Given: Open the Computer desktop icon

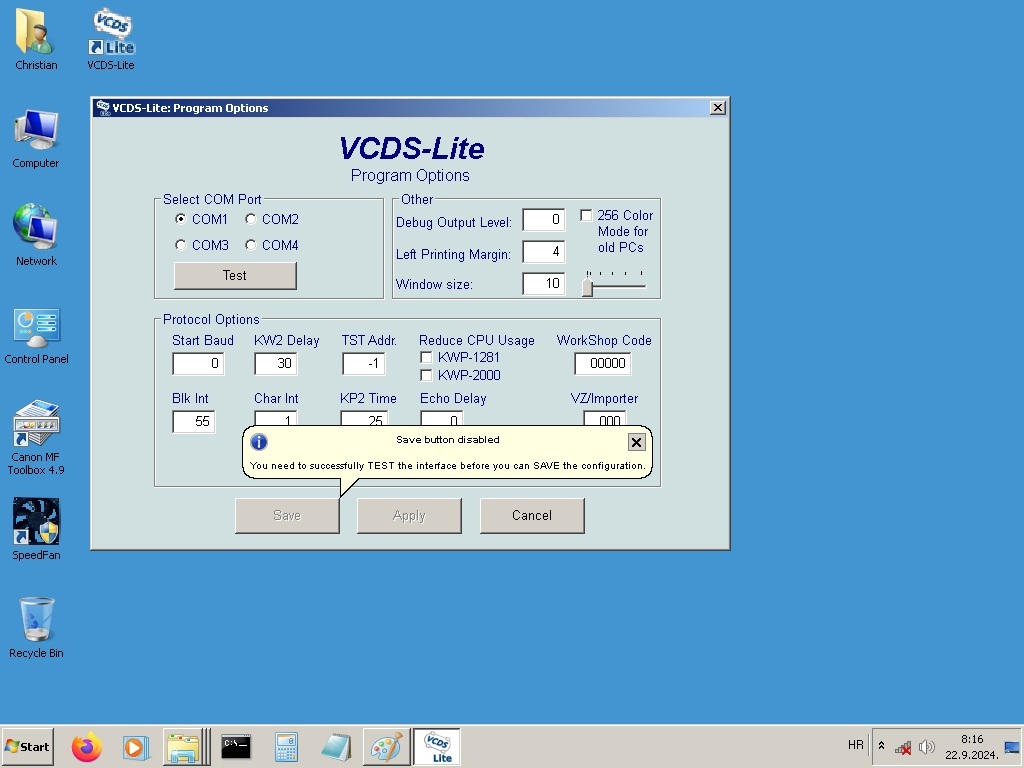Looking at the screenshot, I should point(36,138).
